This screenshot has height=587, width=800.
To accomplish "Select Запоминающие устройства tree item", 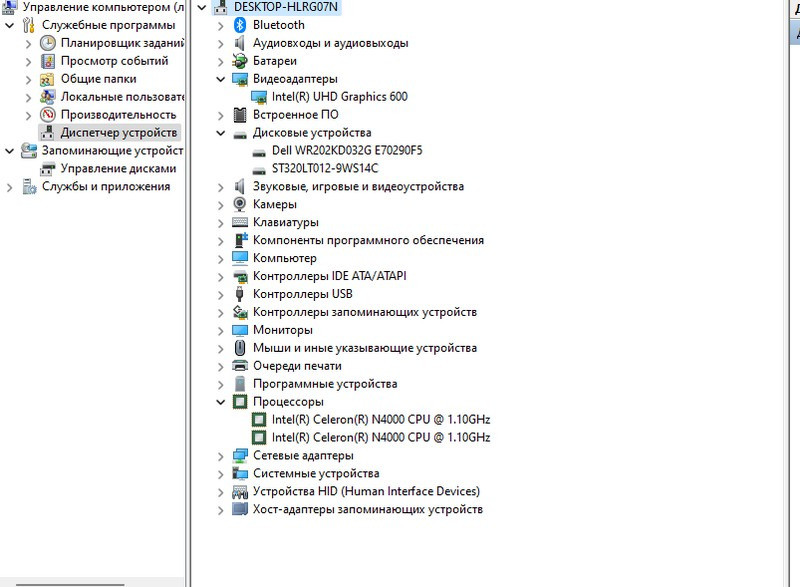I will [x=113, y=150].
